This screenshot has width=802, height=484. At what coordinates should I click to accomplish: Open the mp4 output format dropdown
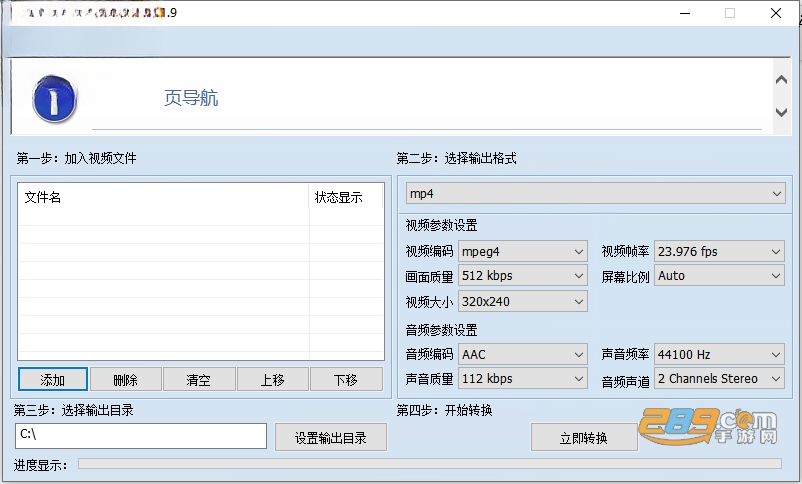[x=596, y=194]
